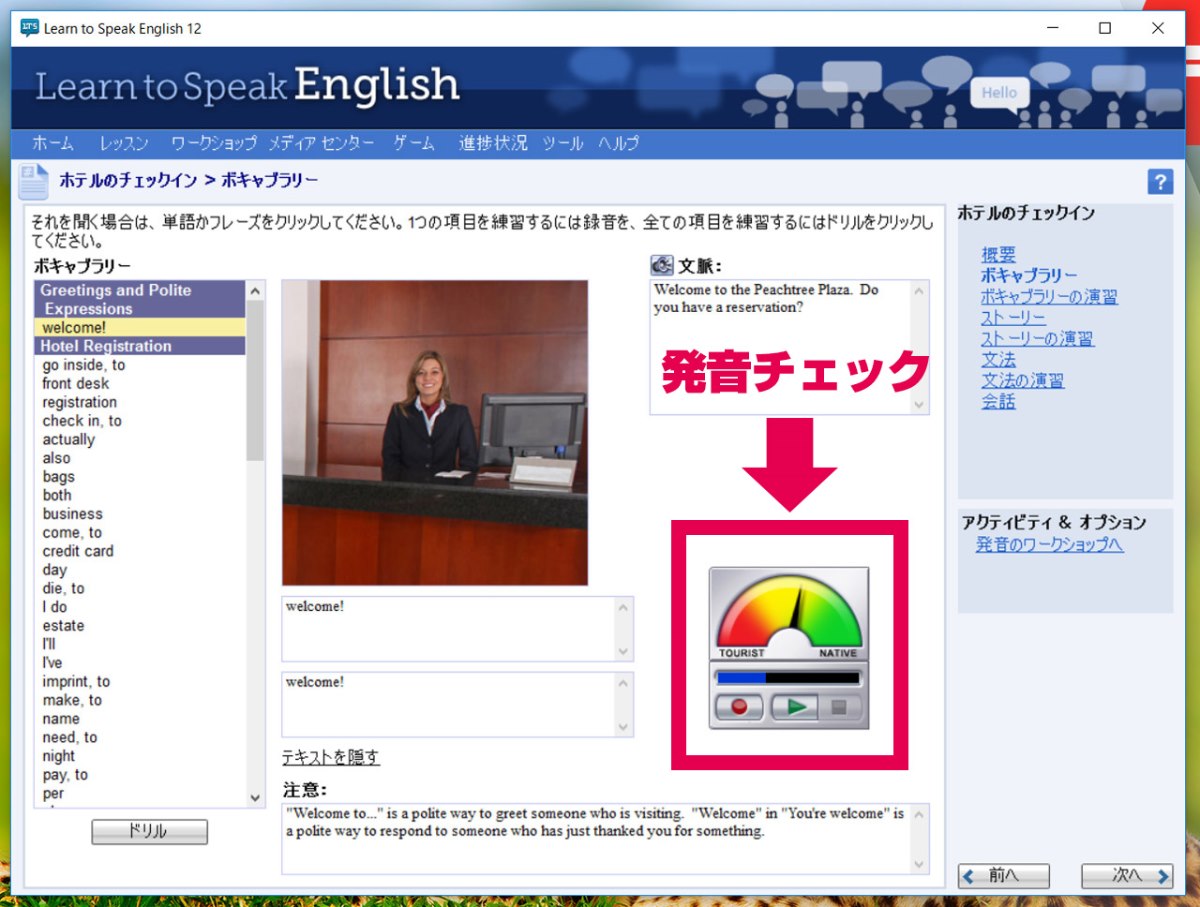Open the ツール menu
Viewport: 1200px width, 907px height.
[x=562, y=143]
